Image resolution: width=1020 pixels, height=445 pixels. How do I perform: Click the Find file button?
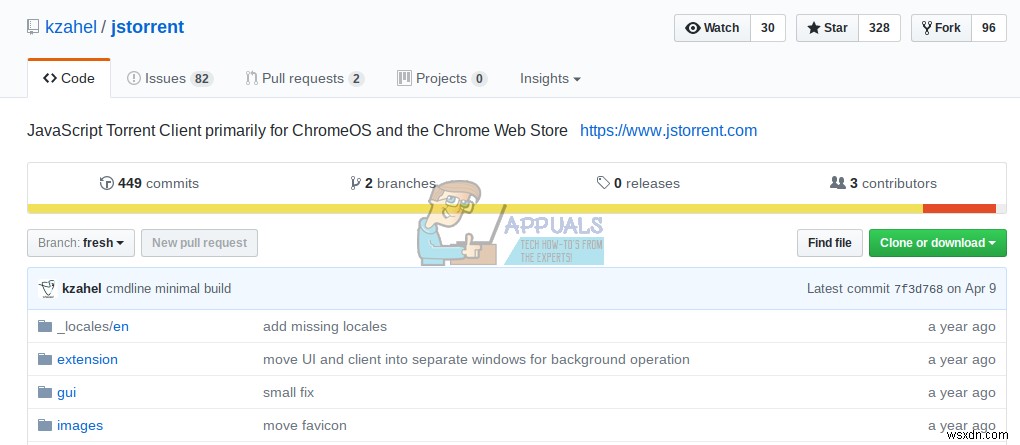click(x=829, y=243)
